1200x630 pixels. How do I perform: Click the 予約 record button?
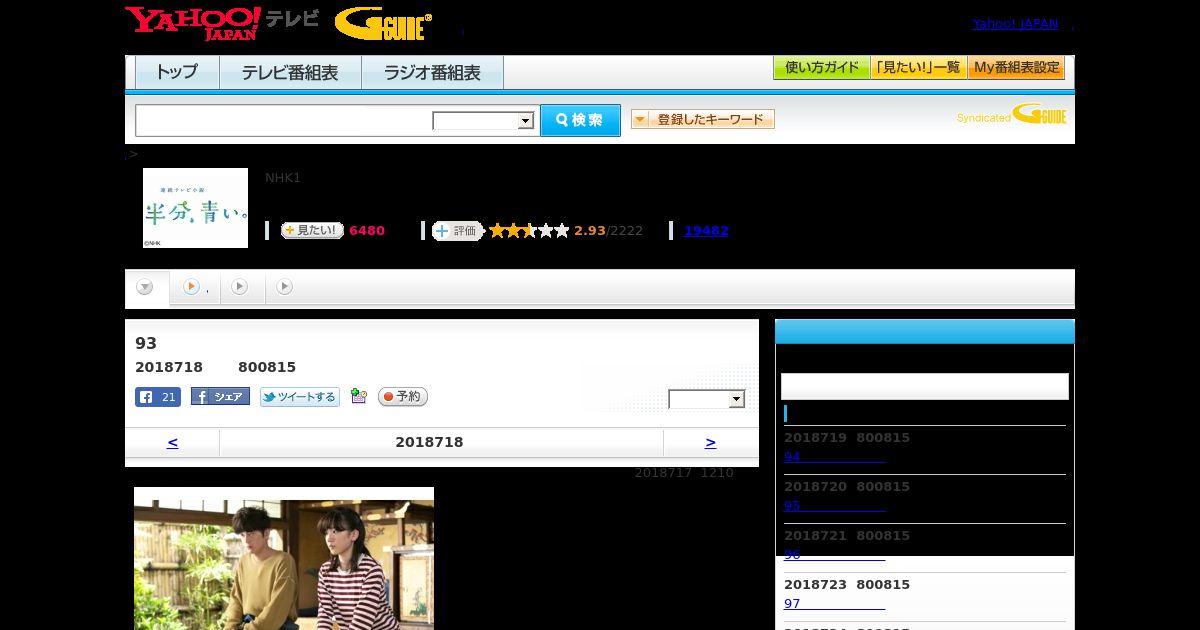403,397
